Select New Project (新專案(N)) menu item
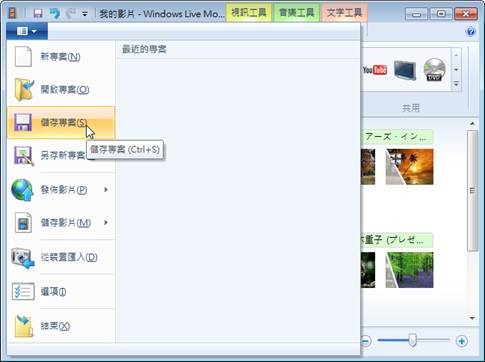 pos(61,57)
